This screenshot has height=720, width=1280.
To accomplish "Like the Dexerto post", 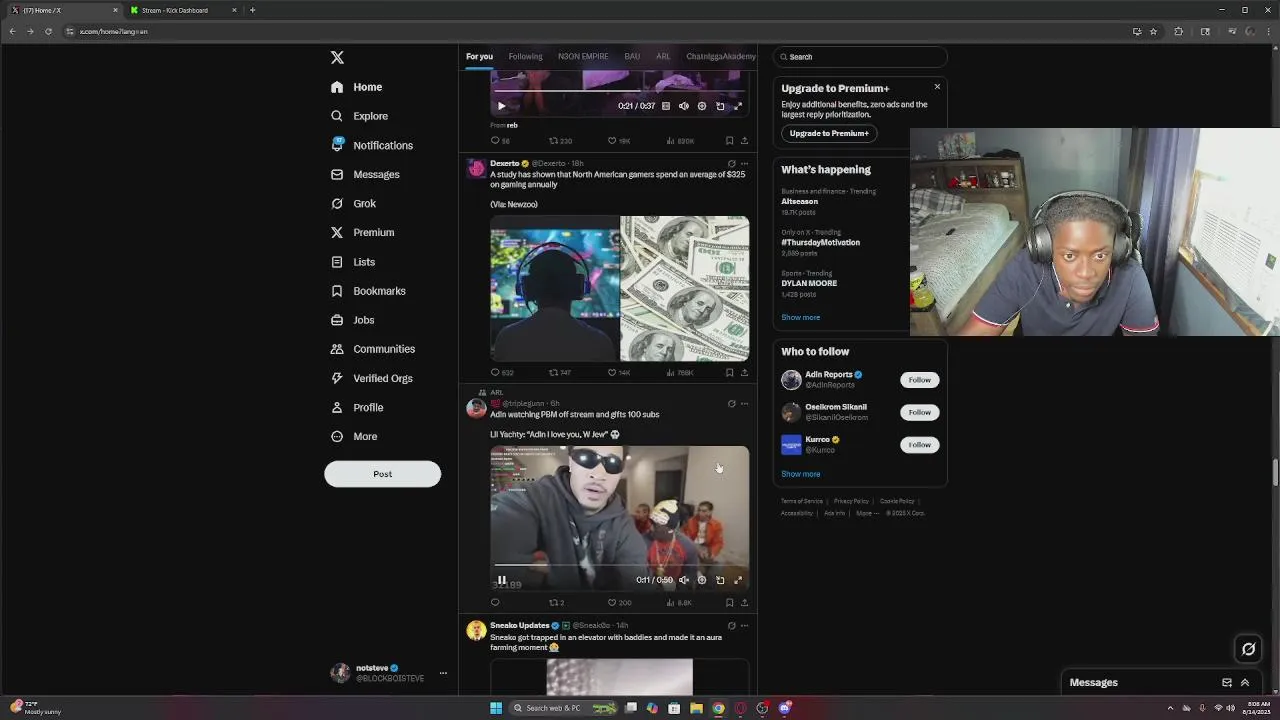I will point(612,372).
